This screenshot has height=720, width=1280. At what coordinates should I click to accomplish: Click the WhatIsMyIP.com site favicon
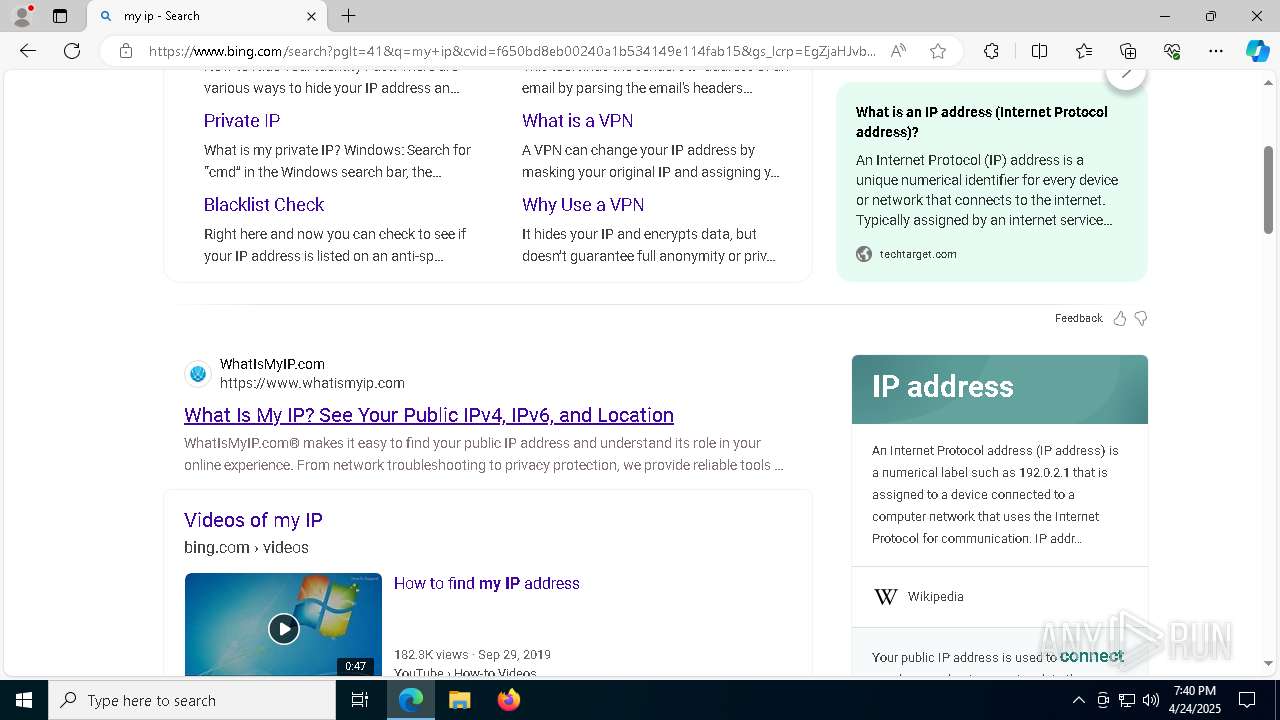pyautogui.click(x=198, y=374)
